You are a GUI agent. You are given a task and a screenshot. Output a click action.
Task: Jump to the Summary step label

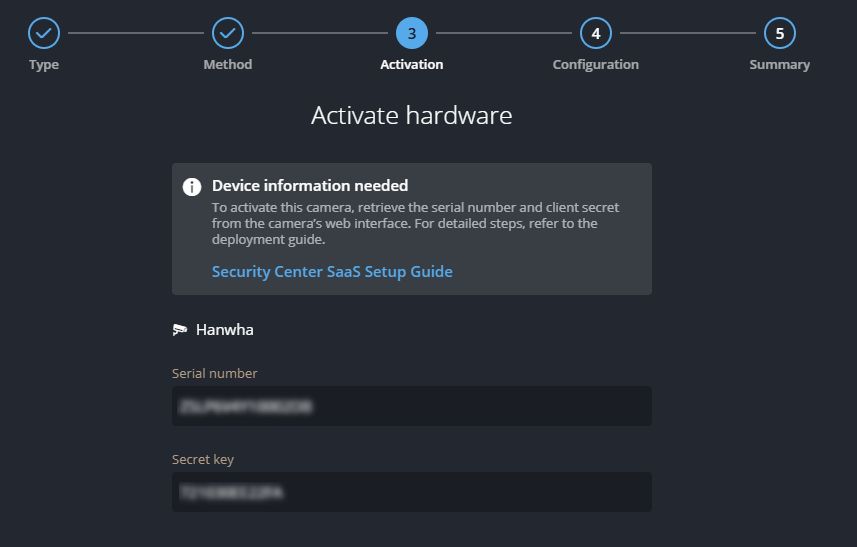[x=780, y=65]
